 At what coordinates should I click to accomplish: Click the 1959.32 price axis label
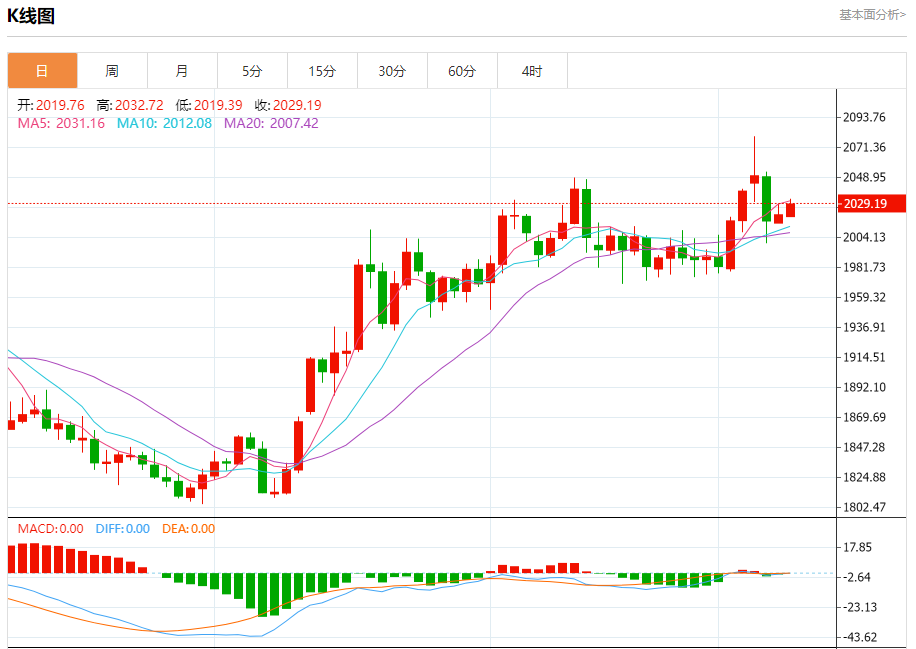point(864,297)
